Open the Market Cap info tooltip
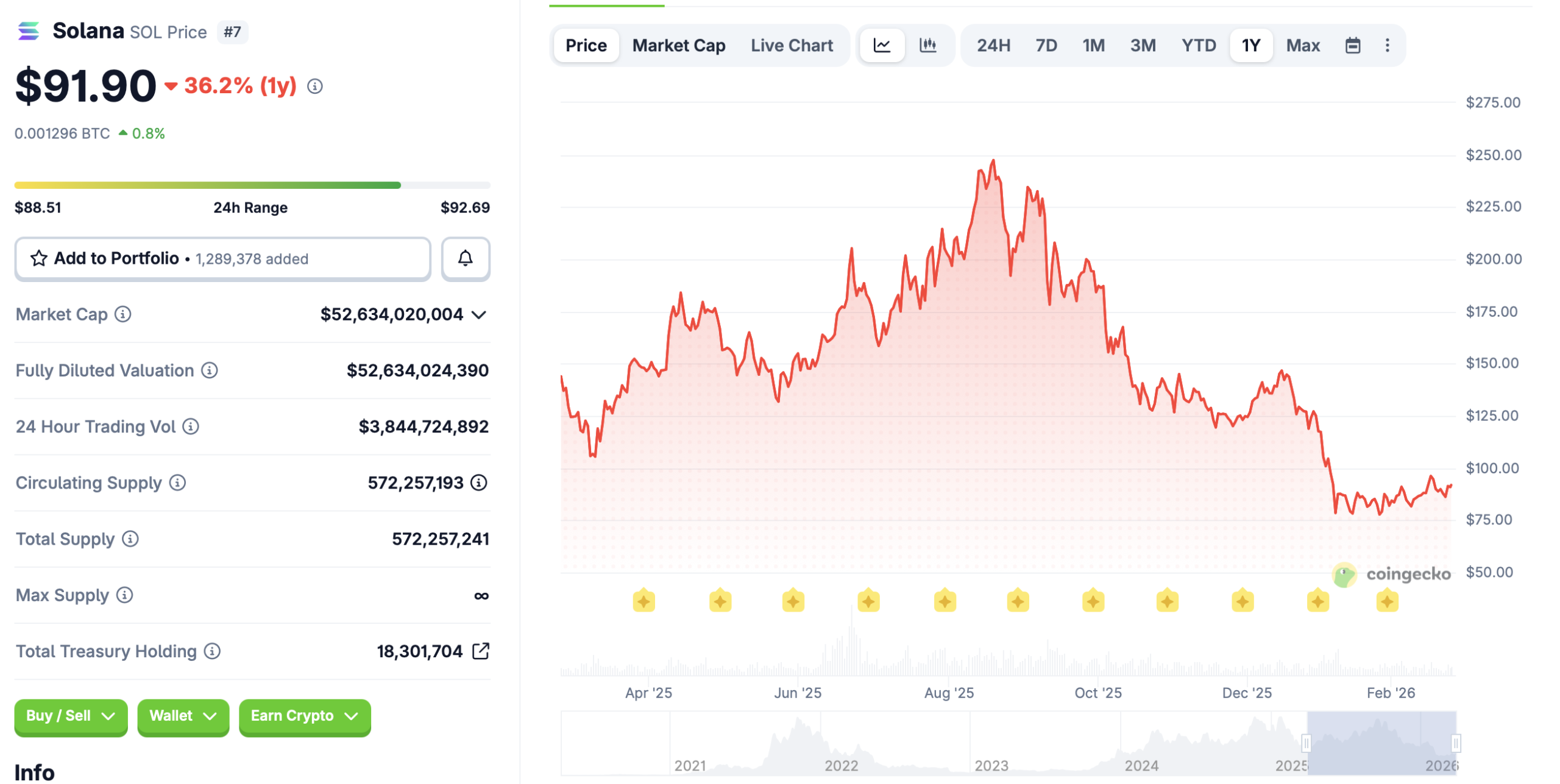 click(x=122, y=315)
